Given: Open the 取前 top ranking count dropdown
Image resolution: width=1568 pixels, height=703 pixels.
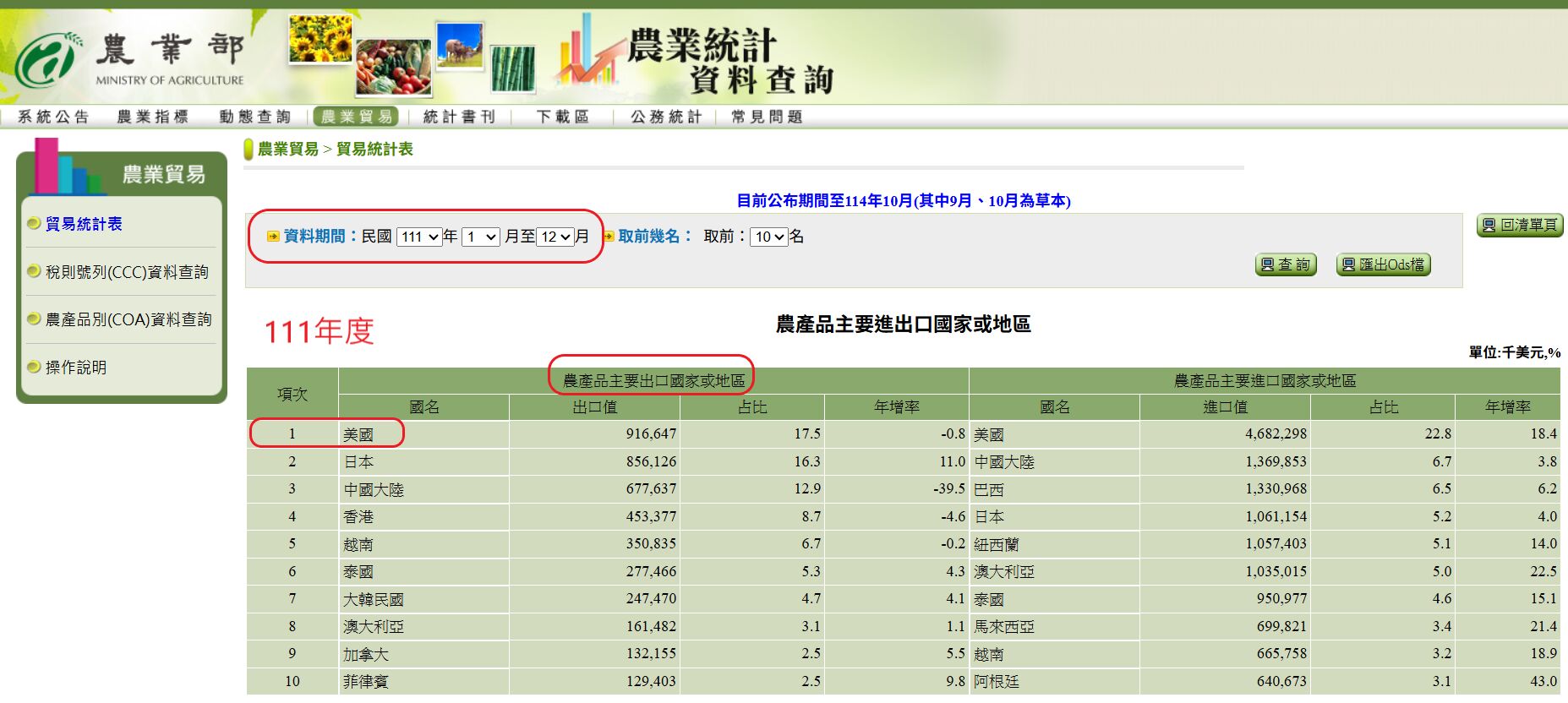Looking at the screenshot, I should pos(768,237).
